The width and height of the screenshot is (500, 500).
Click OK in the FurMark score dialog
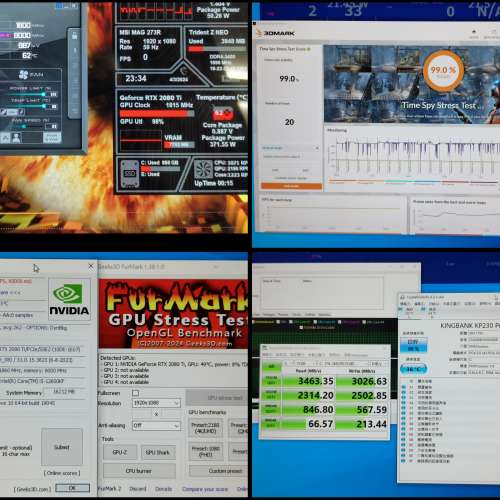[72, 488]
